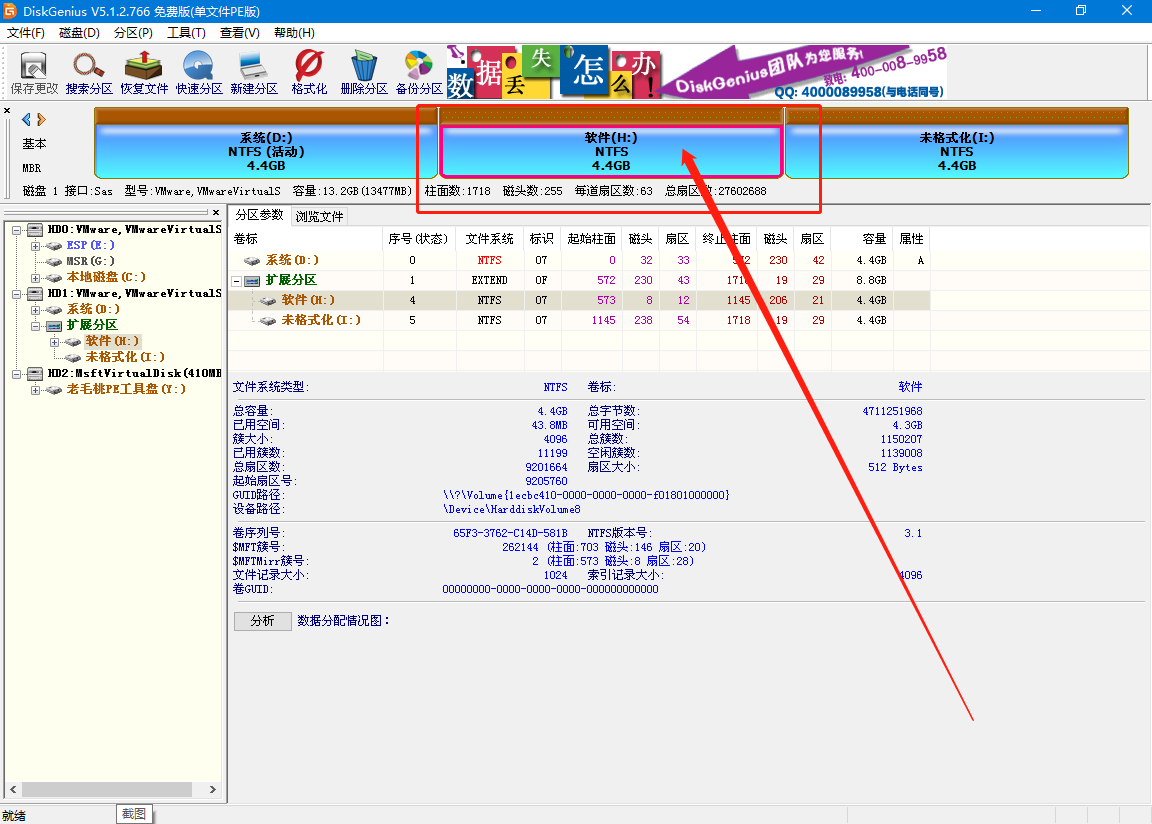Switch to the 浏览文件 tab
The image size is (1152, 824).
coord(320,217)
